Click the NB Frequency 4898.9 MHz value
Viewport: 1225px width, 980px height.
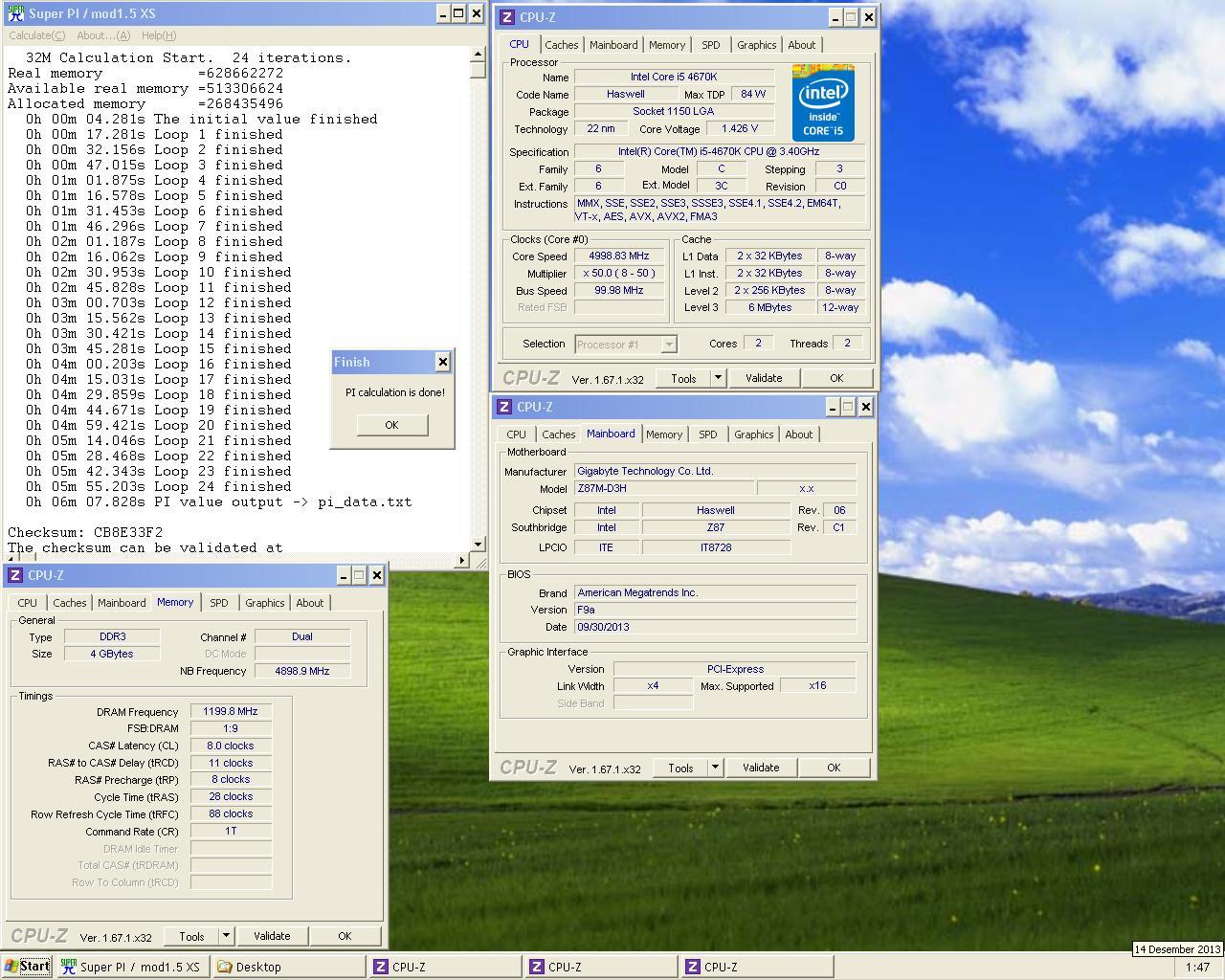click(301, 671)
